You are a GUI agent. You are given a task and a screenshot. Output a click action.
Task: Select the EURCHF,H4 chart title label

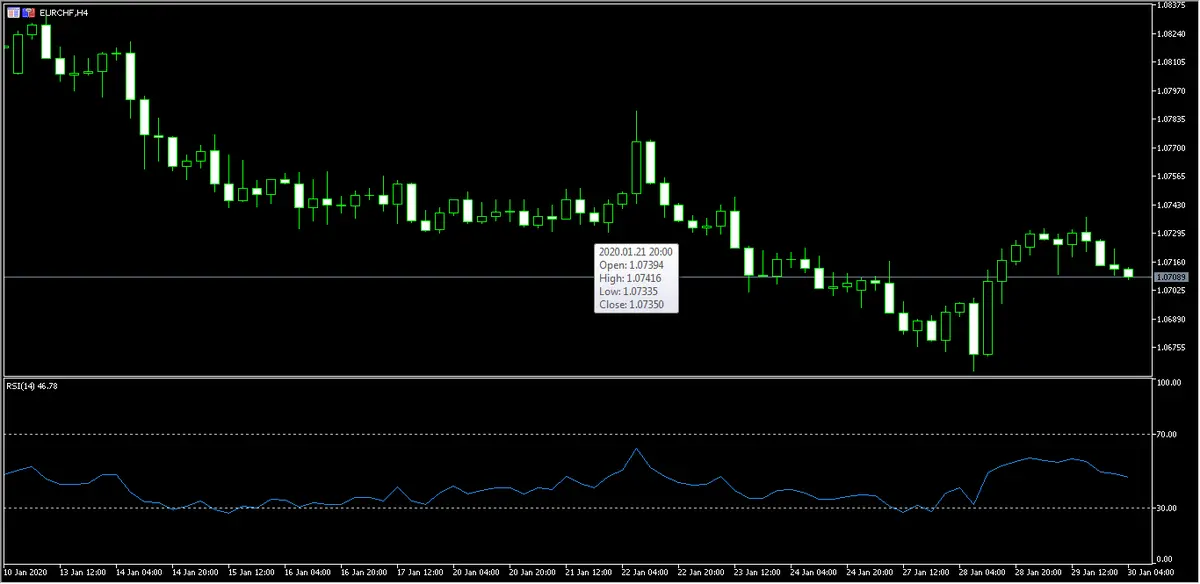click(x=64, y=12)
